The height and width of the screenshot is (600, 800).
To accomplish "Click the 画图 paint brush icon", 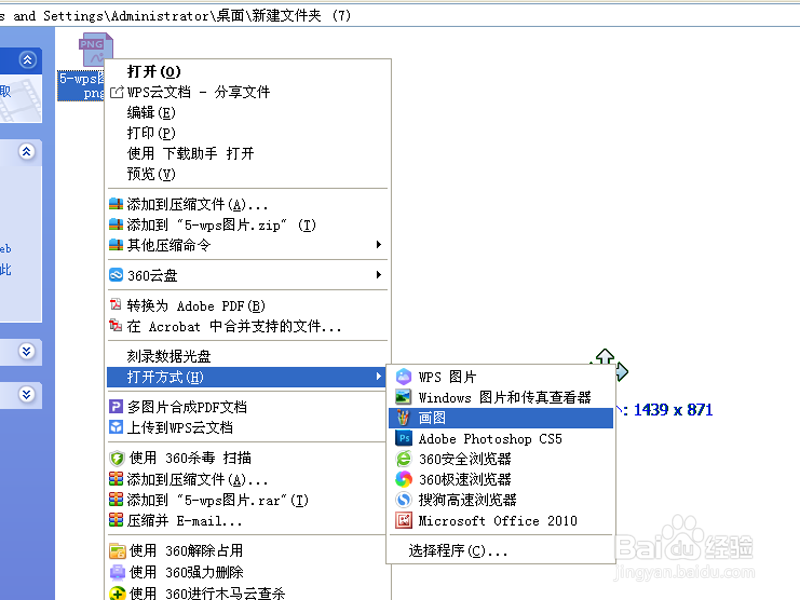I will tap(403, 418).
